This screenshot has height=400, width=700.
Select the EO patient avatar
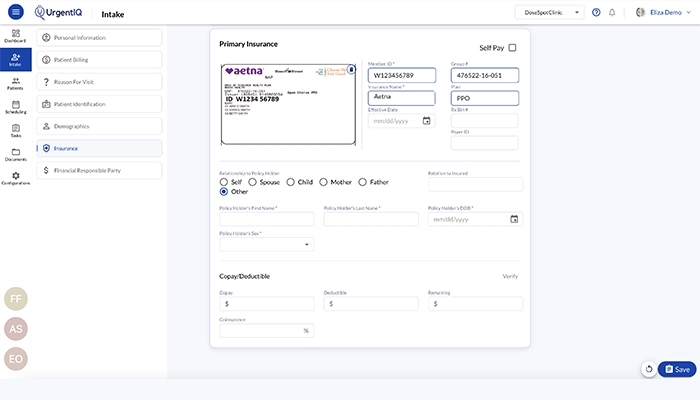16,359
